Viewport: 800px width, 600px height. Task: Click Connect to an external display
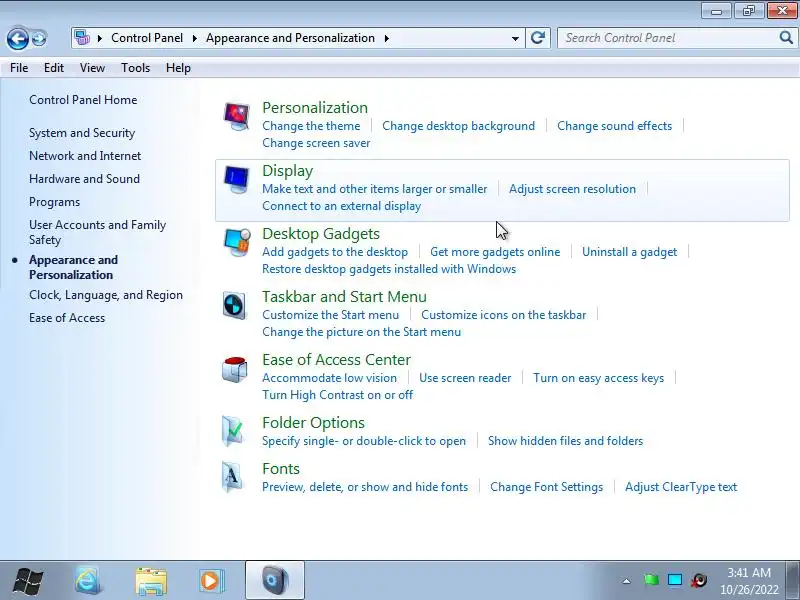342,206
